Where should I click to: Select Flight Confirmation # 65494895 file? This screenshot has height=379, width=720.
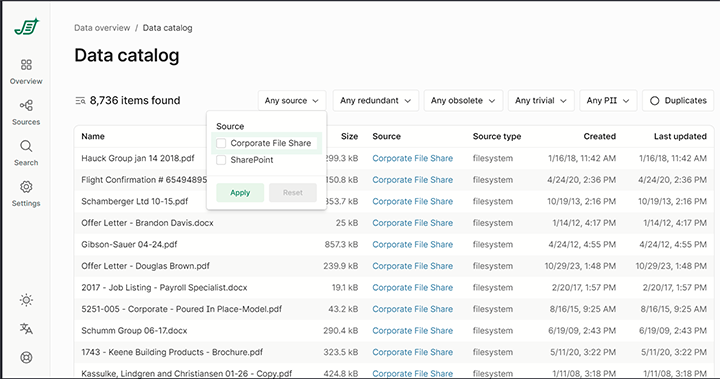(x=144, y=180)
